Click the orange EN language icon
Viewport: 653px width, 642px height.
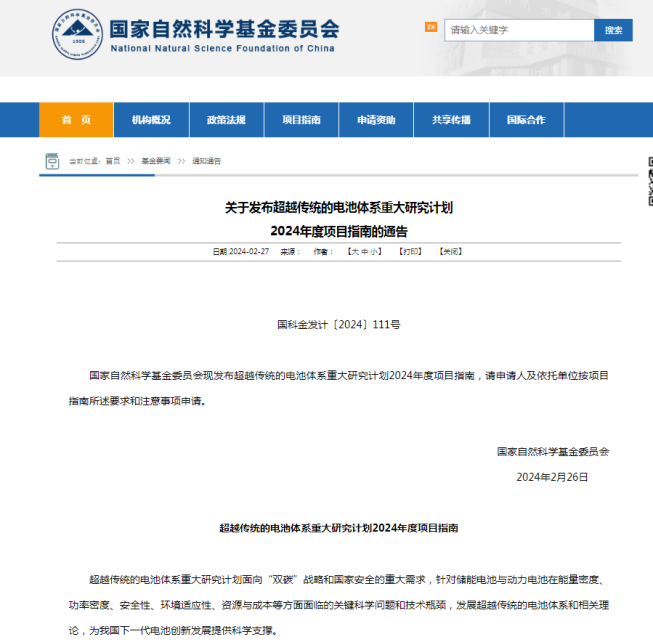(431, 28)
